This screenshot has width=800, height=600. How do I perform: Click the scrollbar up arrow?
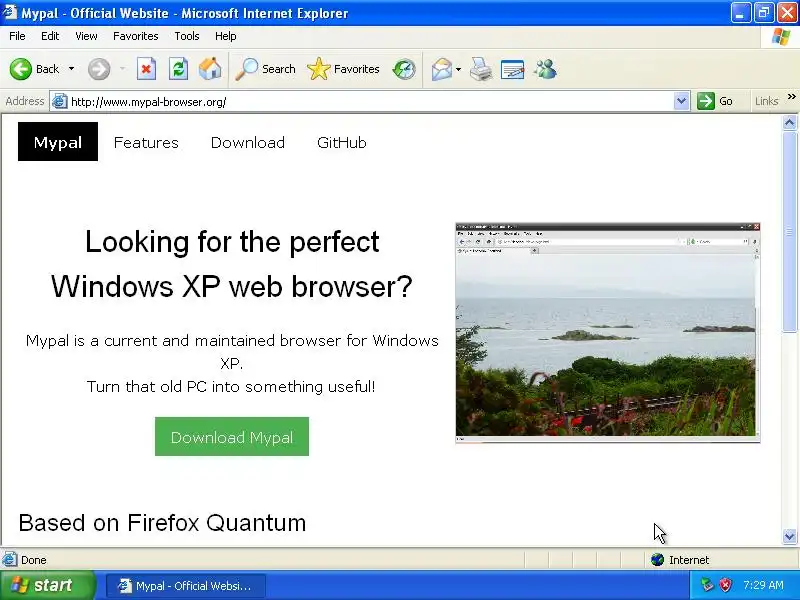tap(789, 123)
